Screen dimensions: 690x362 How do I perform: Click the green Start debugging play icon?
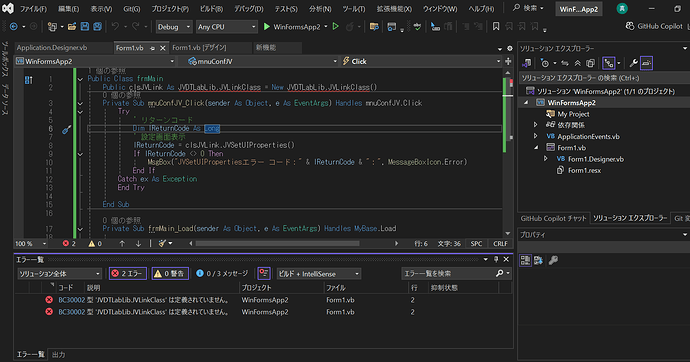click(x=267, y=27)
